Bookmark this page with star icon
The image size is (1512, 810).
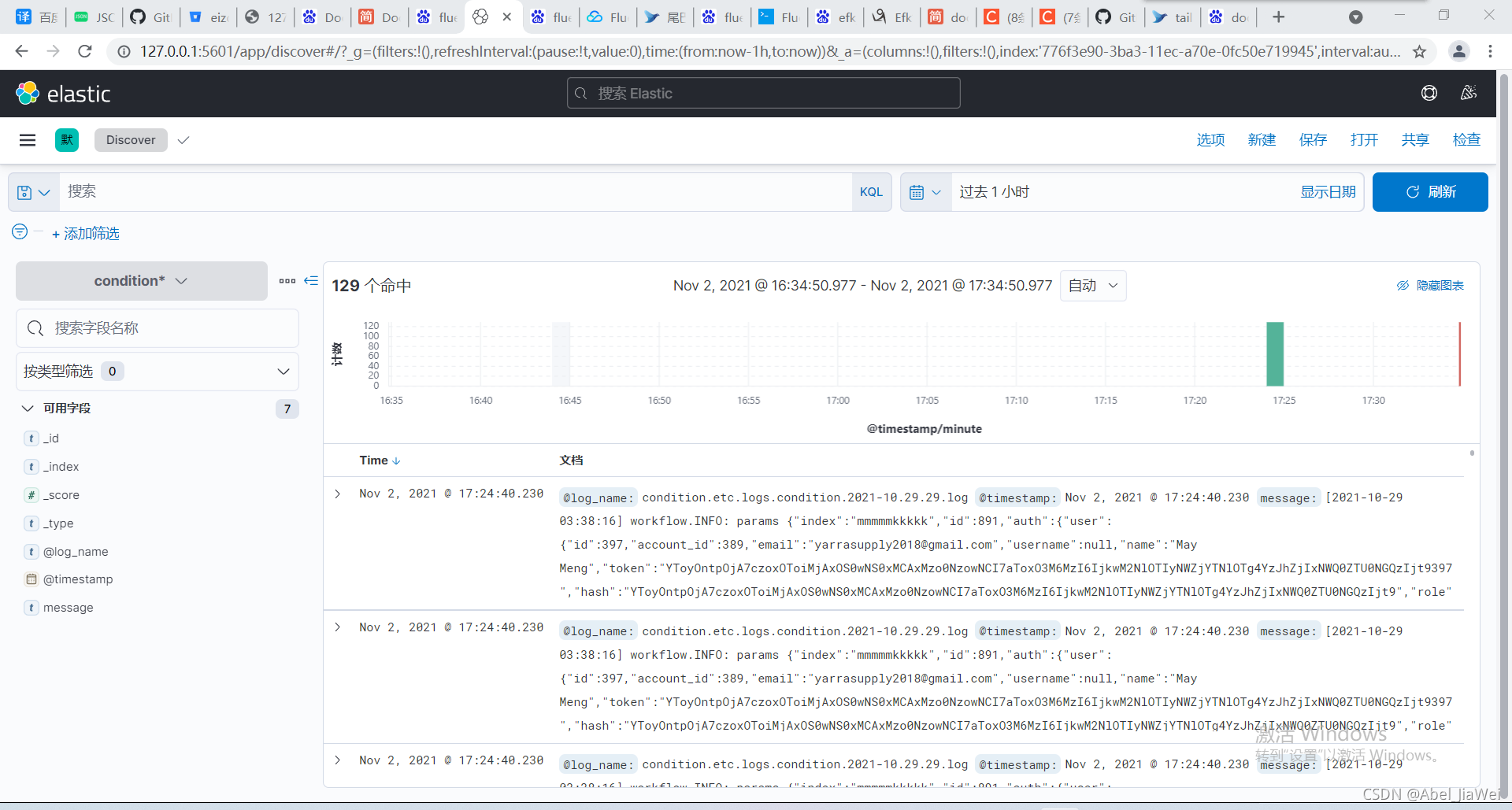coord(1419,52)
